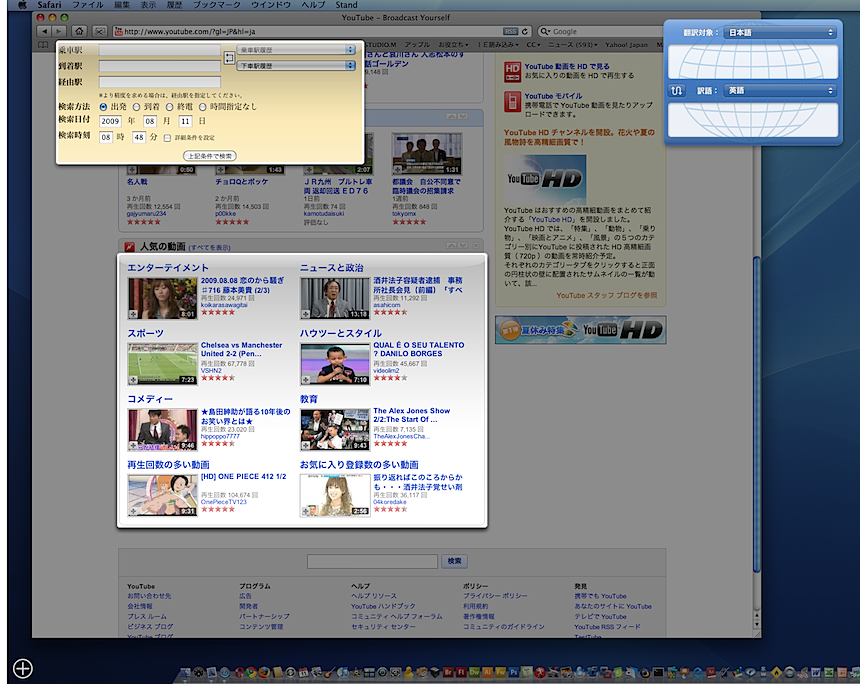Open Firefox in the Dock
860x684 pixels.
pyautogui.click(x=264, y=672)
